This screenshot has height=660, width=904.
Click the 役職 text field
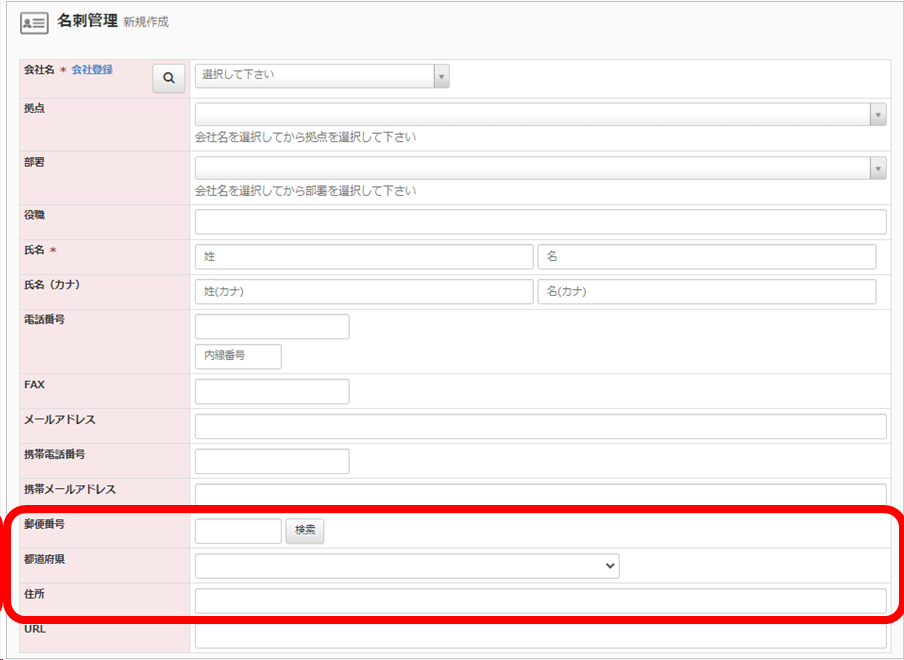click(x=540, y=222)
